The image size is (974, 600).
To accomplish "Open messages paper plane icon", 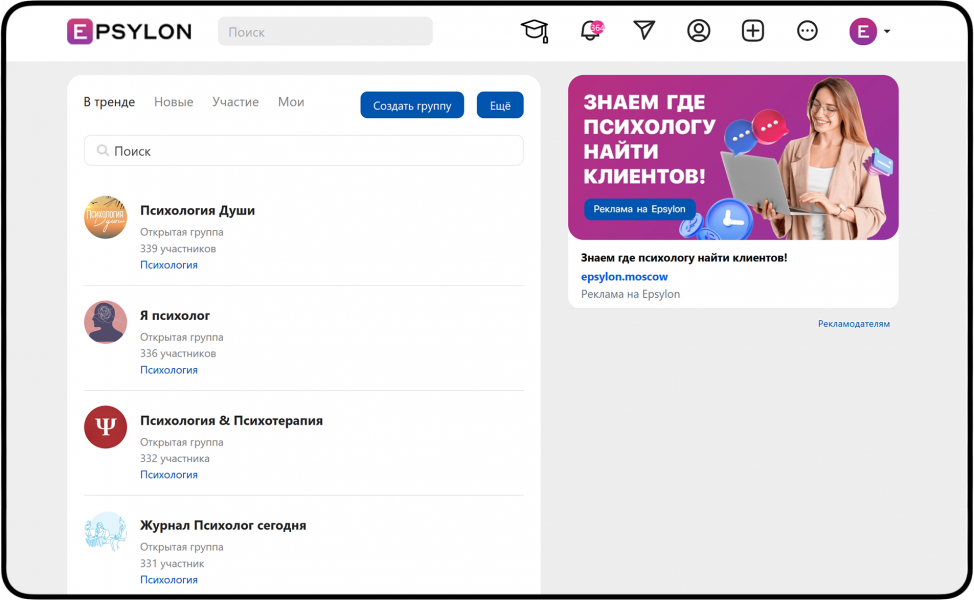I will tap(644, 30).
